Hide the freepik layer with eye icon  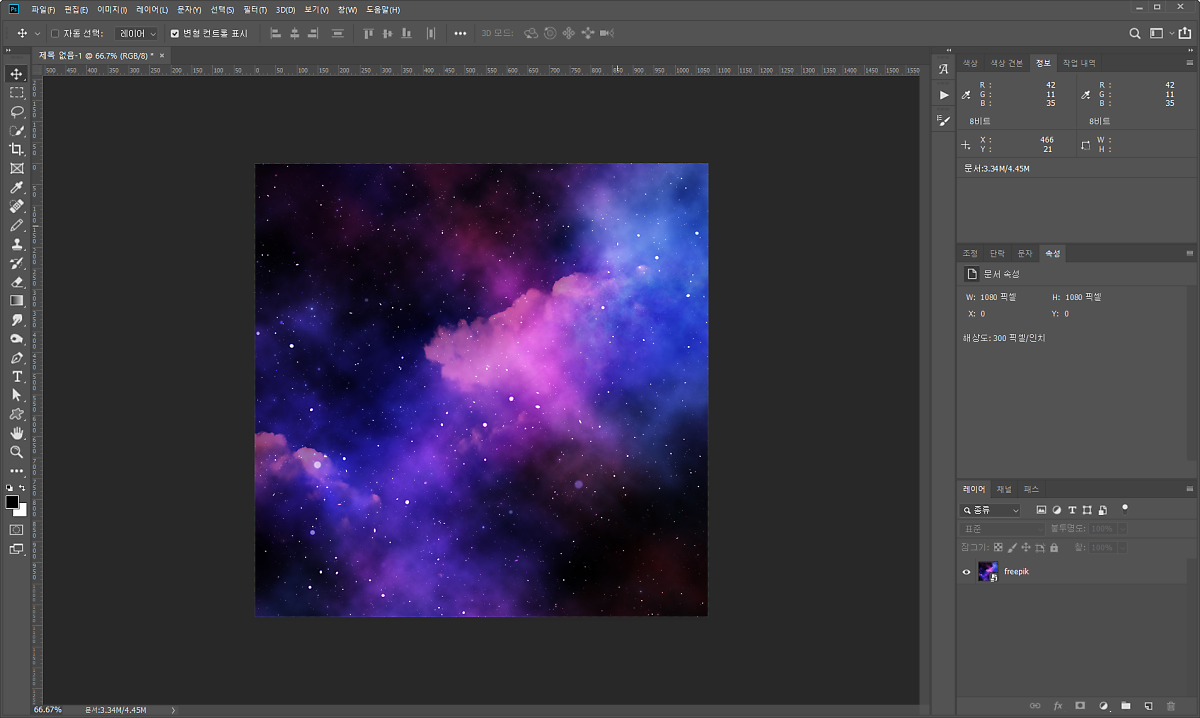966,572
